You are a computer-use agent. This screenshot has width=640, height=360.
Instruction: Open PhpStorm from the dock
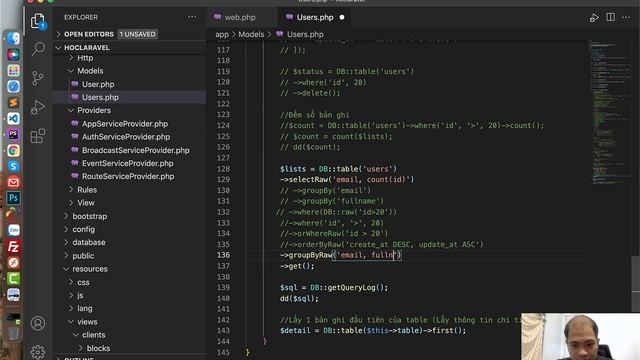point(13,134)
